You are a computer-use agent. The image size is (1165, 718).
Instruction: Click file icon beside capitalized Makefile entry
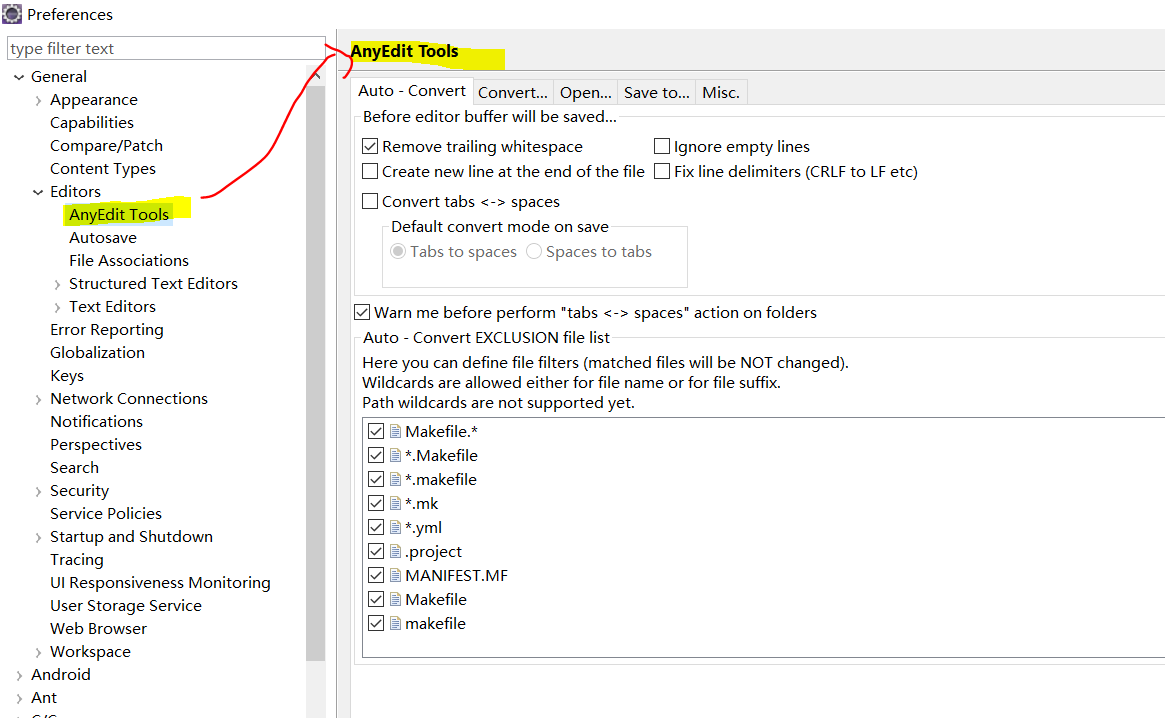point(395,599)
